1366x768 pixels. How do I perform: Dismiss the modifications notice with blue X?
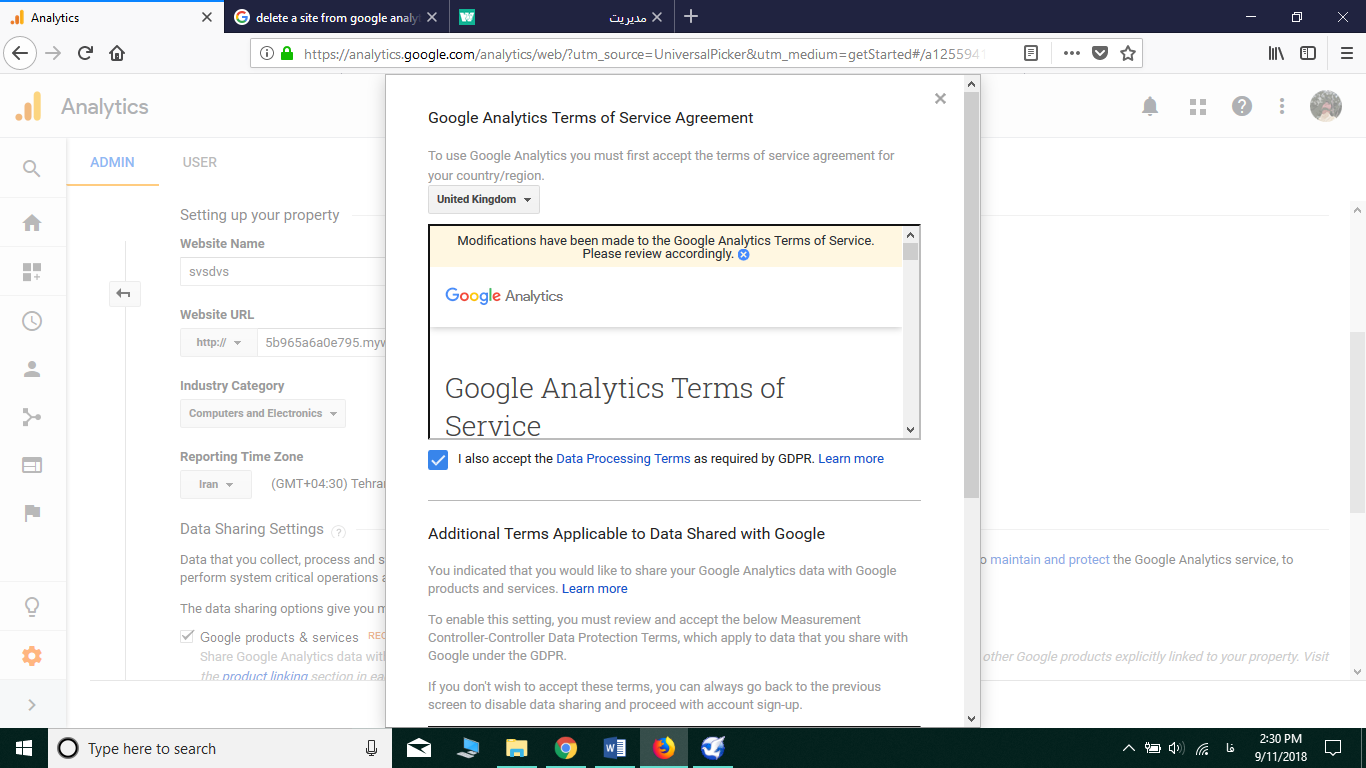pyautogui.click(x=743, y=254)
